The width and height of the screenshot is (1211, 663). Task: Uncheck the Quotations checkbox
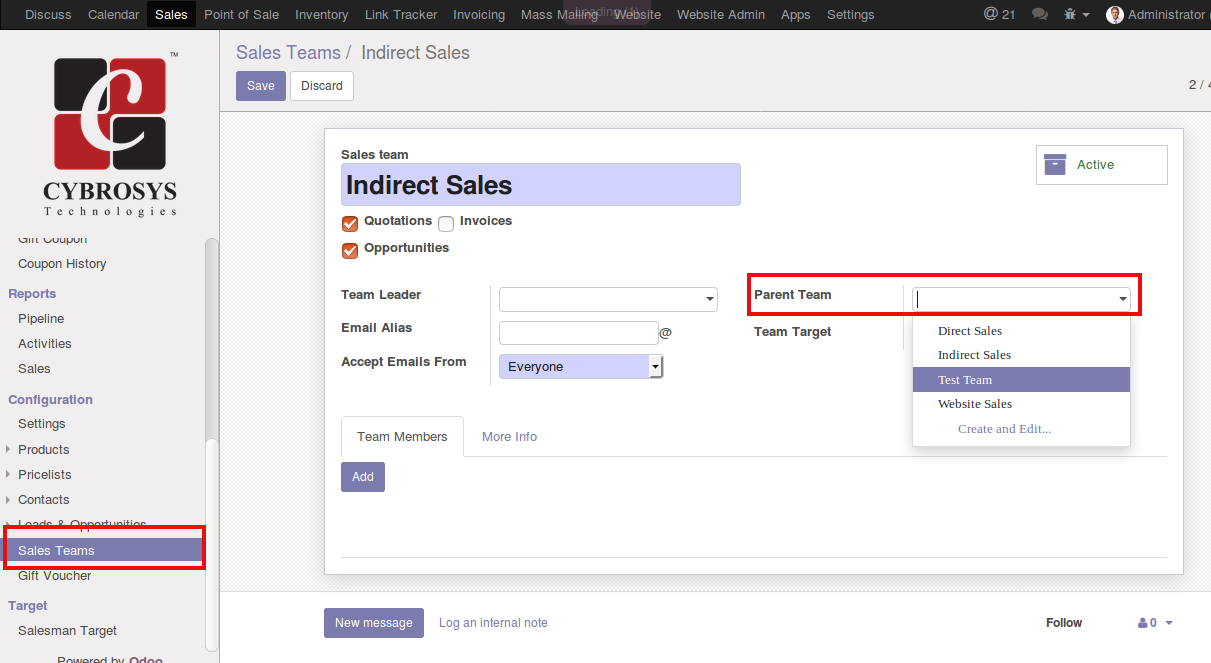click(x=350, y=223)
